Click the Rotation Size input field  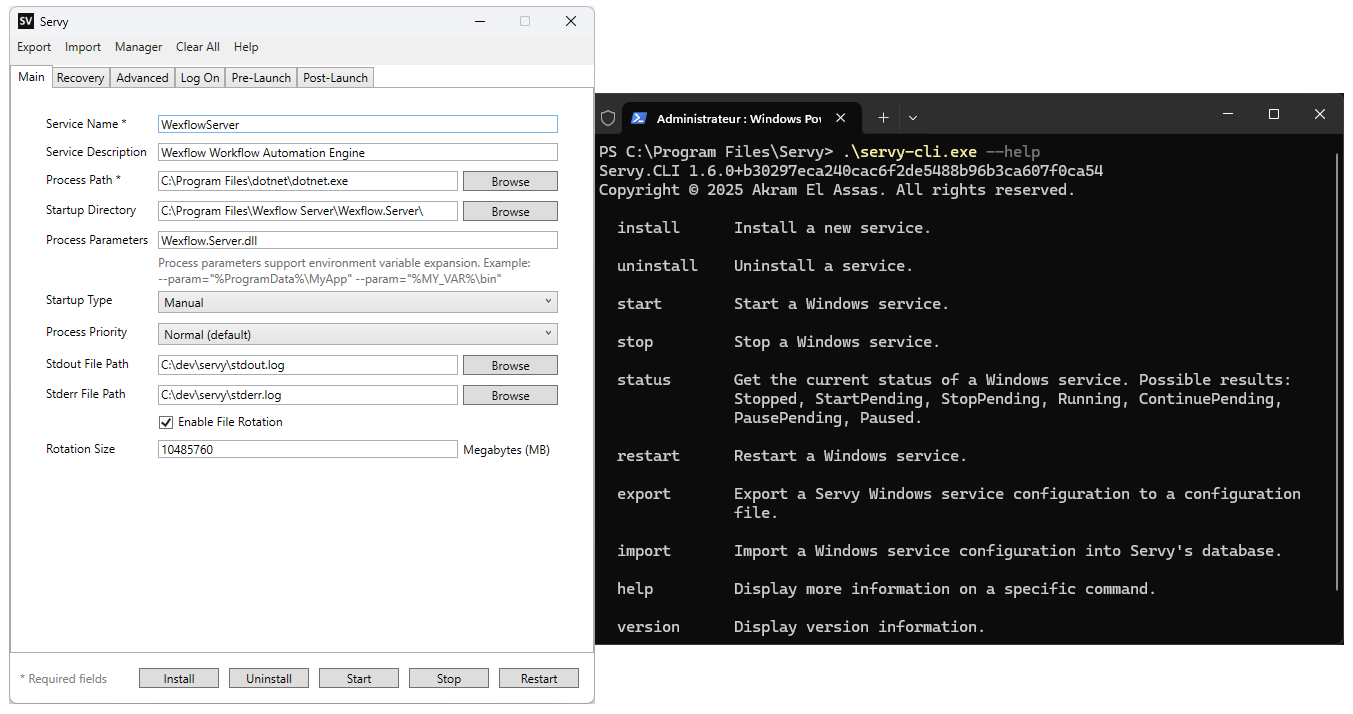click(x=308, y=449)
